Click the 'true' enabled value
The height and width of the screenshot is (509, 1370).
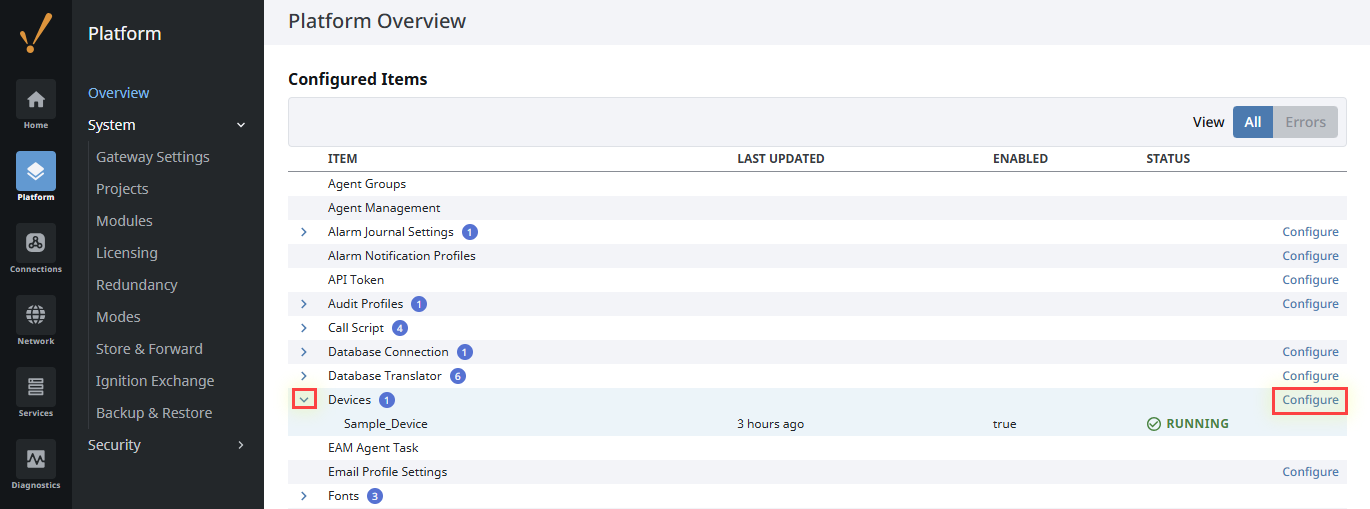tap(1005, 424)
